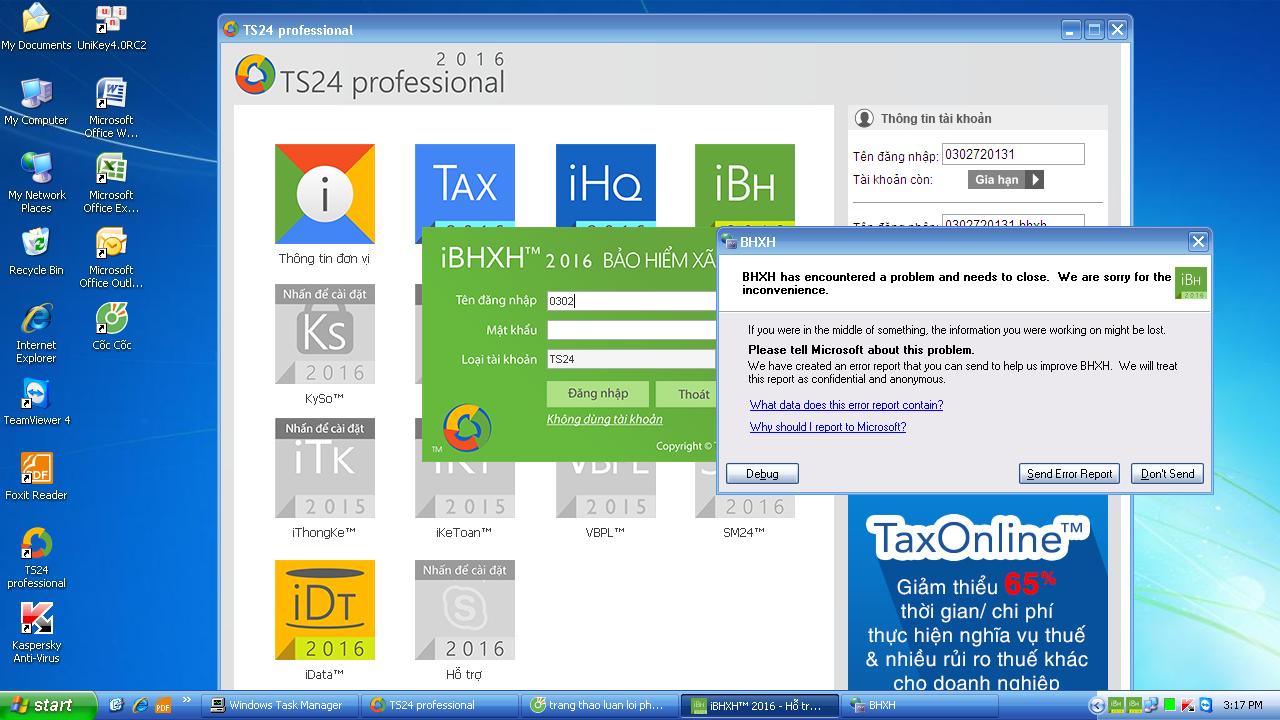Close the BHXH error dialog
1280x720 pixels.
click(1198, 242)
